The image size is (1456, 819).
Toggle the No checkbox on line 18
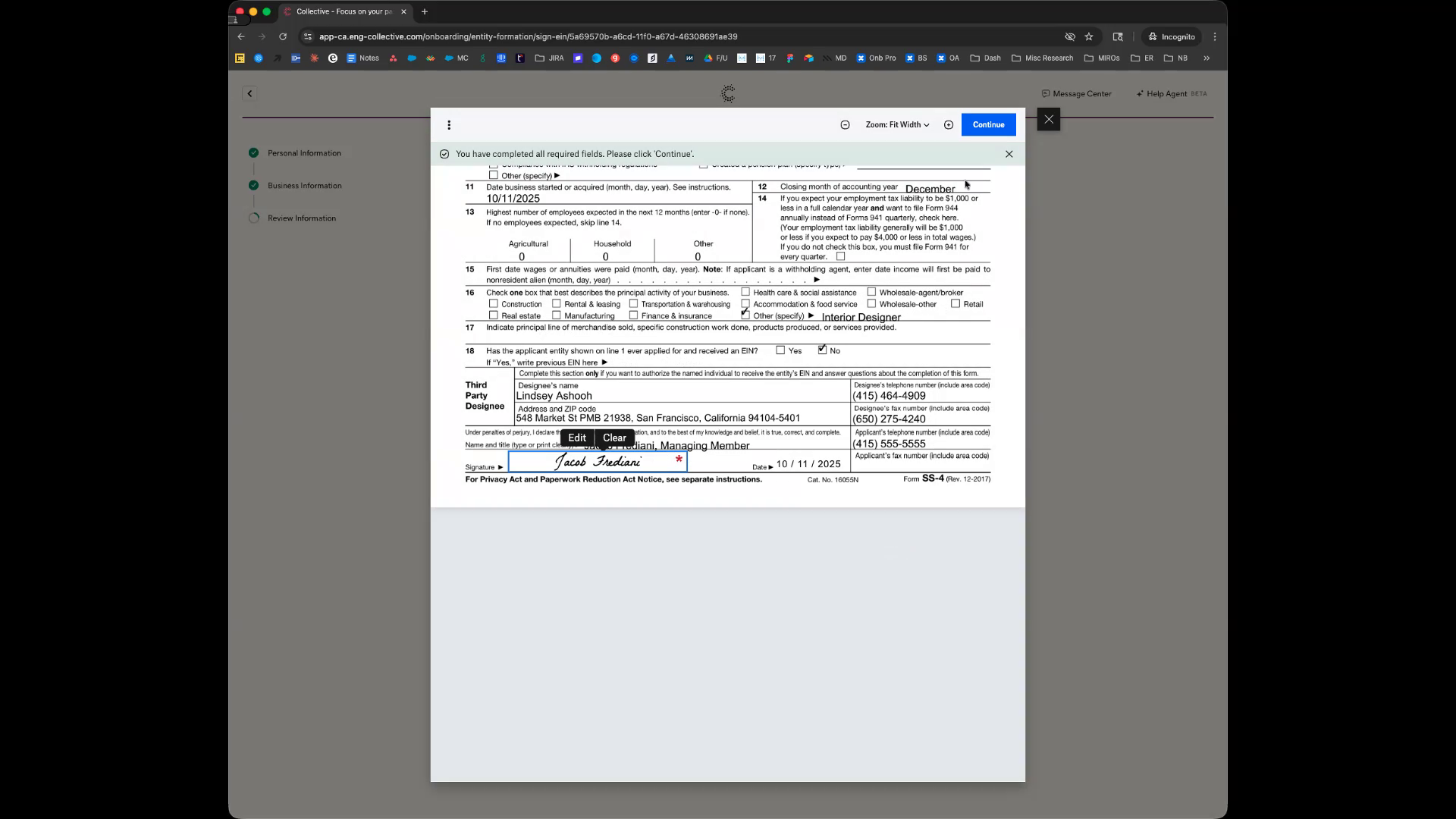(x=822, y=350)
